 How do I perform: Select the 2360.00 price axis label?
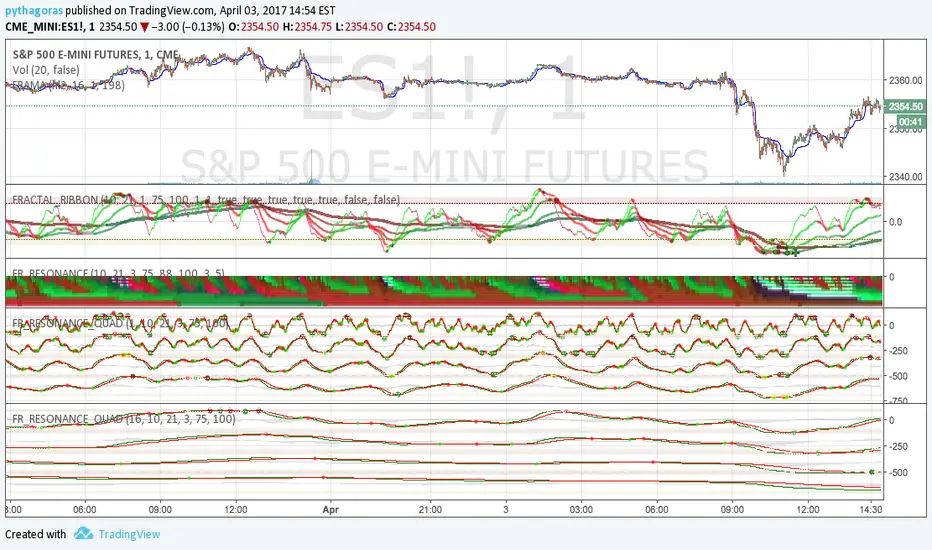coord(906,80)
